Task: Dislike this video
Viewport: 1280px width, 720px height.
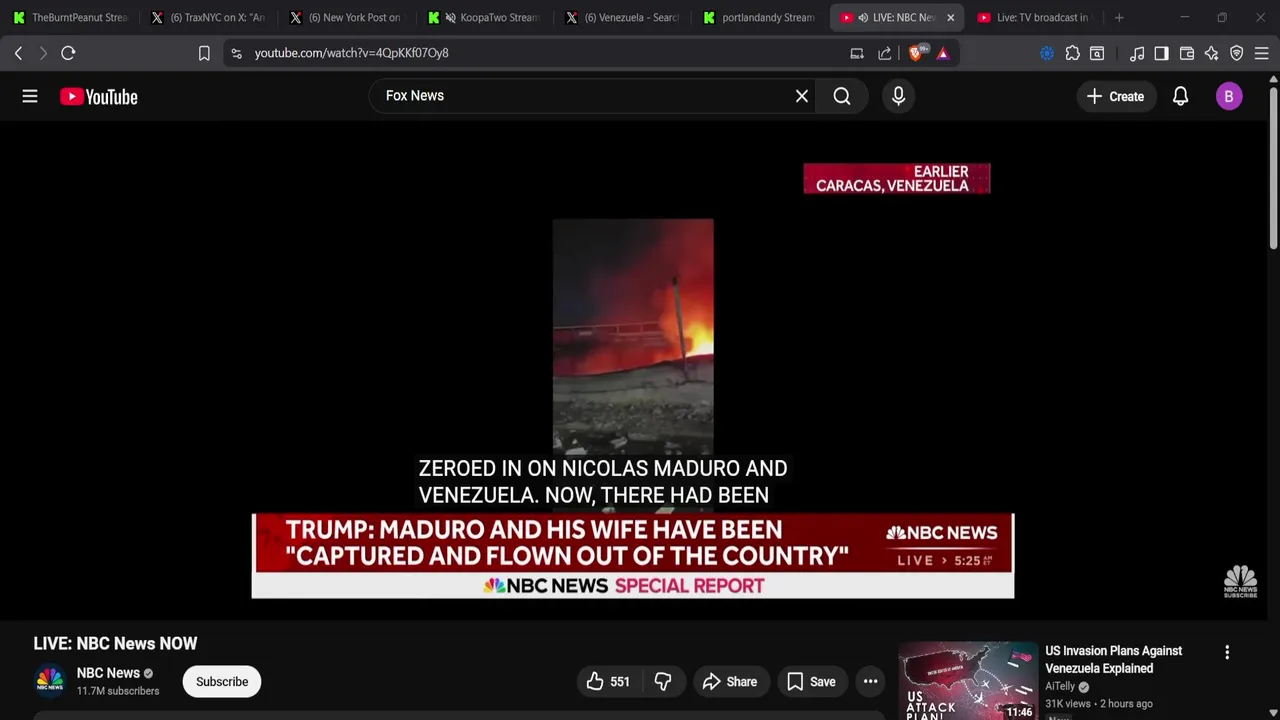Action: tap(663, 681)
